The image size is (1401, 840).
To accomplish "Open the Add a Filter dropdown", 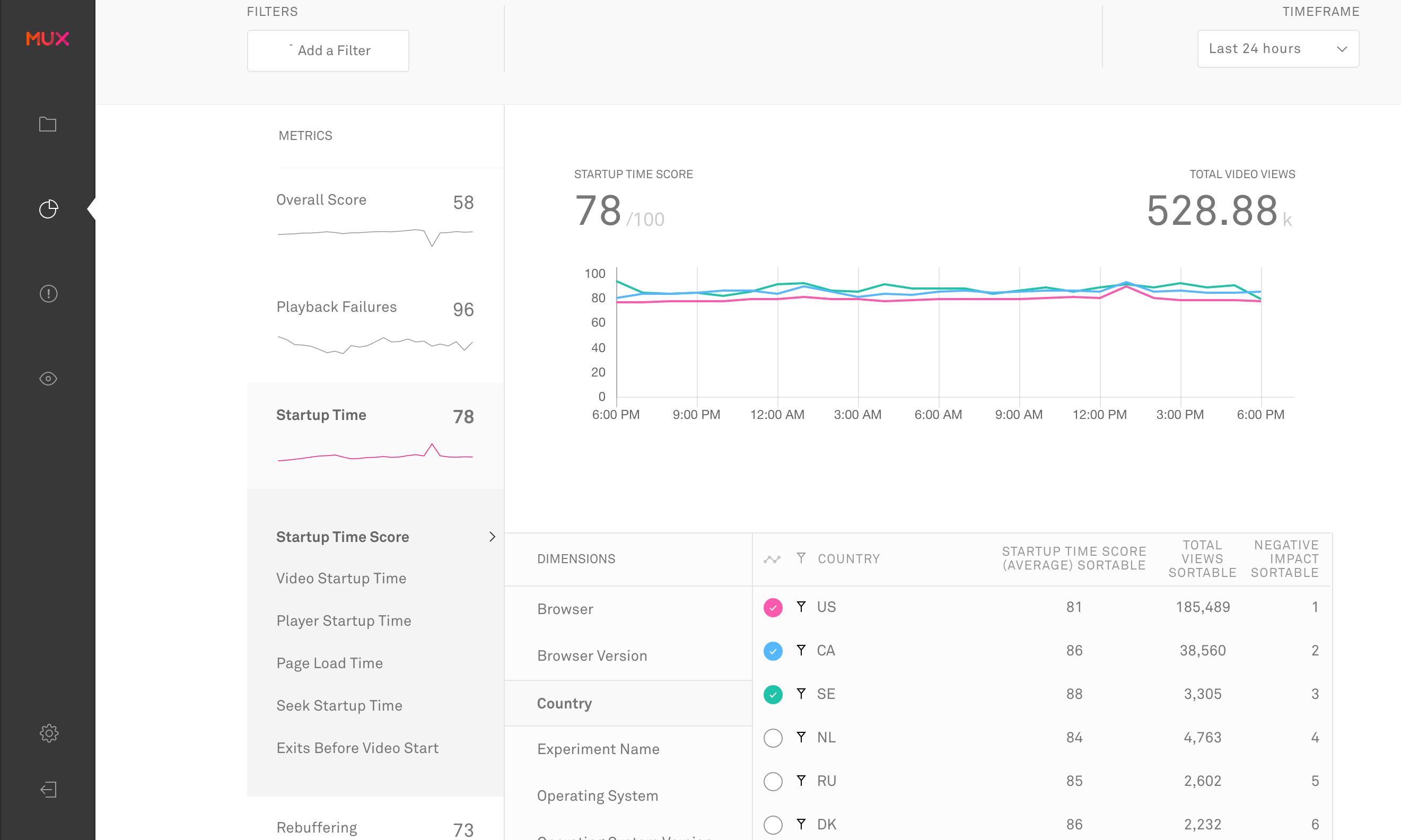I will pyautogui.click(x=328, y=50).
